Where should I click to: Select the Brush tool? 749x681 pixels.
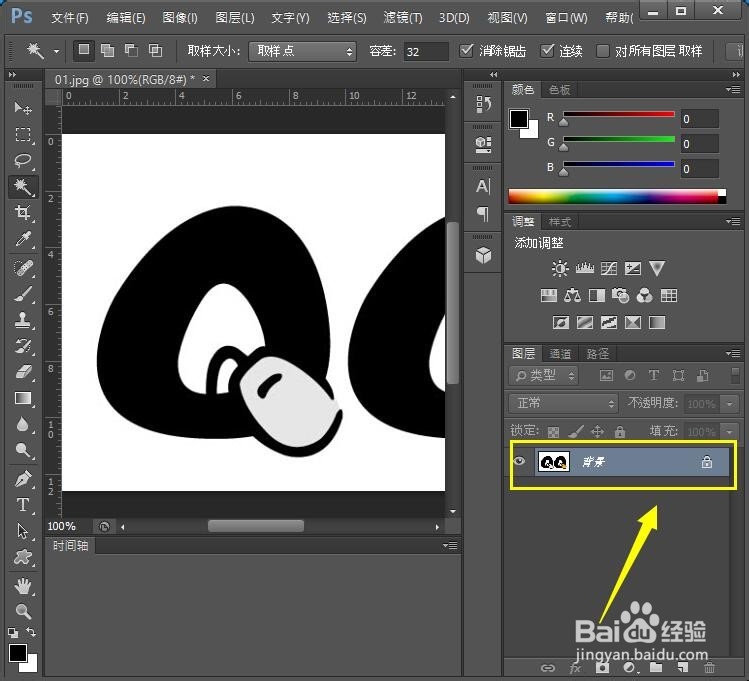click(x=22, y=294)
